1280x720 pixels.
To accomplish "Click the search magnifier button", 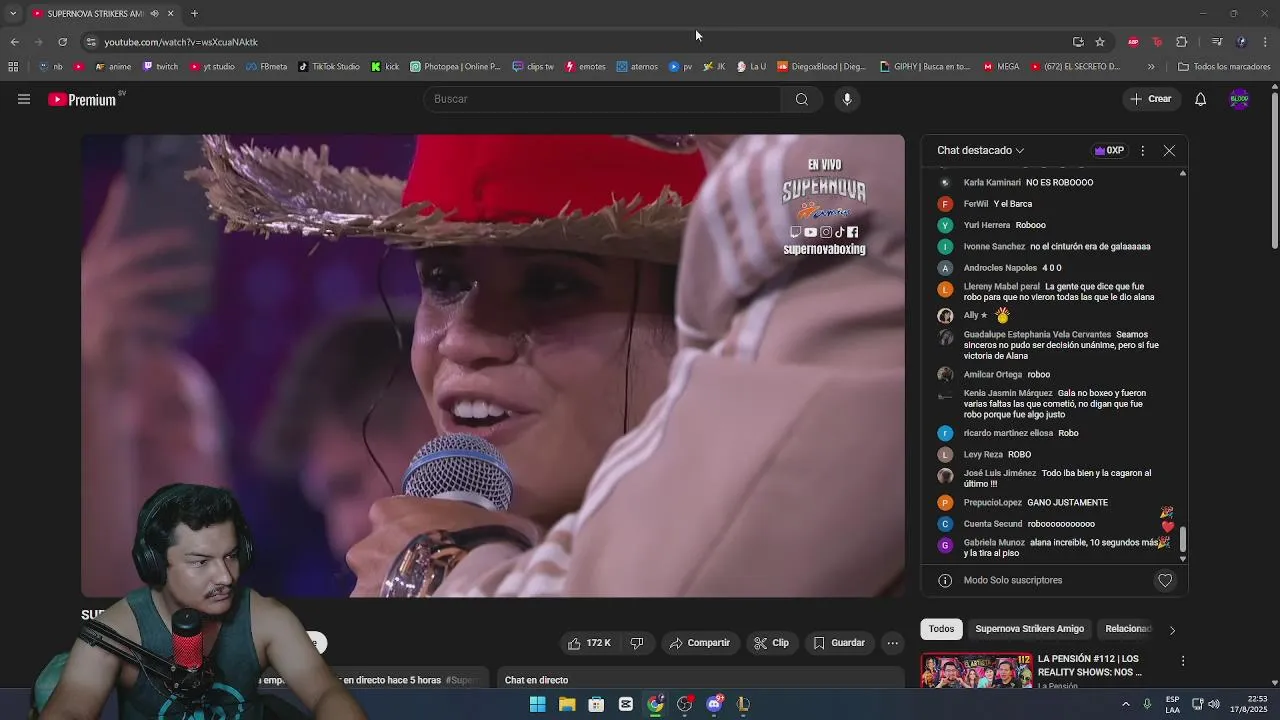I will pos(801,99).
